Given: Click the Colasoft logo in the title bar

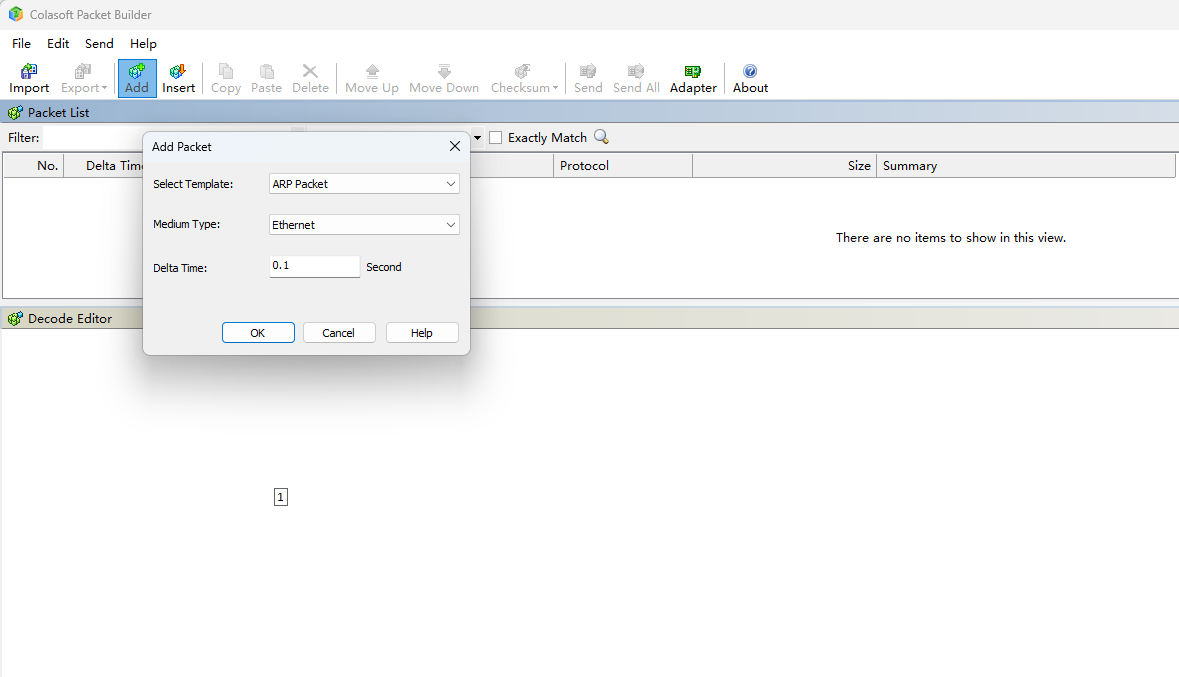Looking at the screenshot, I should coord(15,14).
